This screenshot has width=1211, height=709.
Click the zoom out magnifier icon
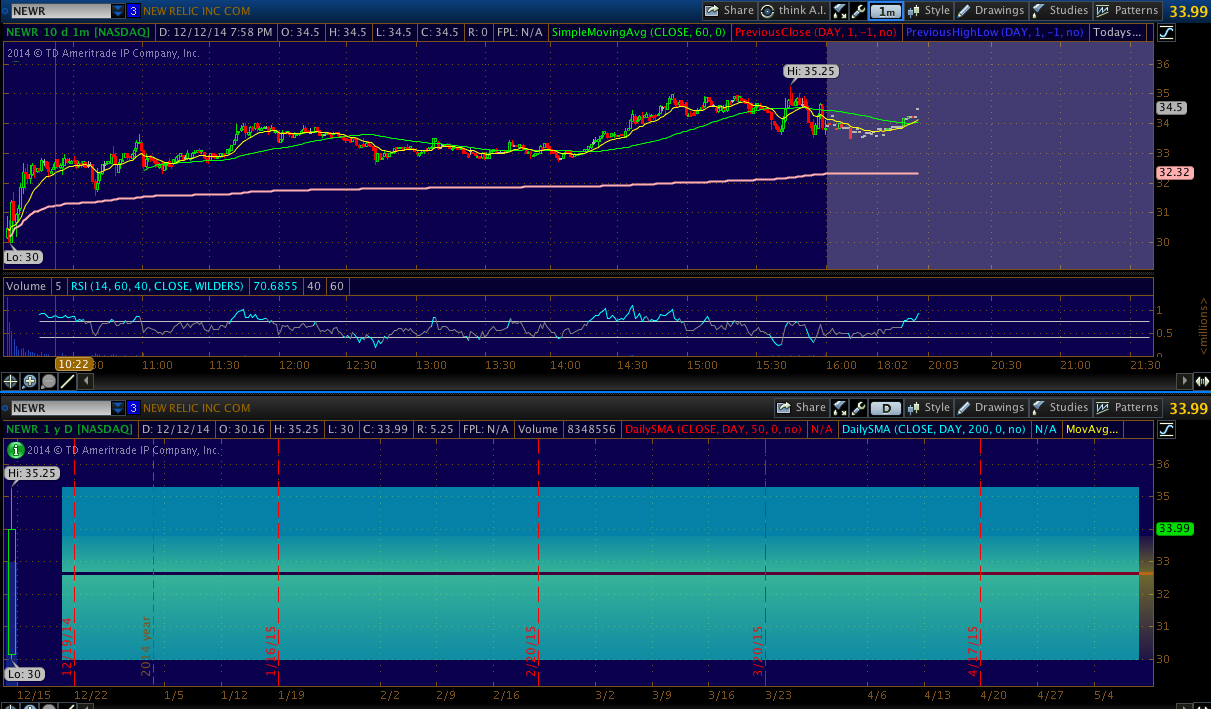48,381
